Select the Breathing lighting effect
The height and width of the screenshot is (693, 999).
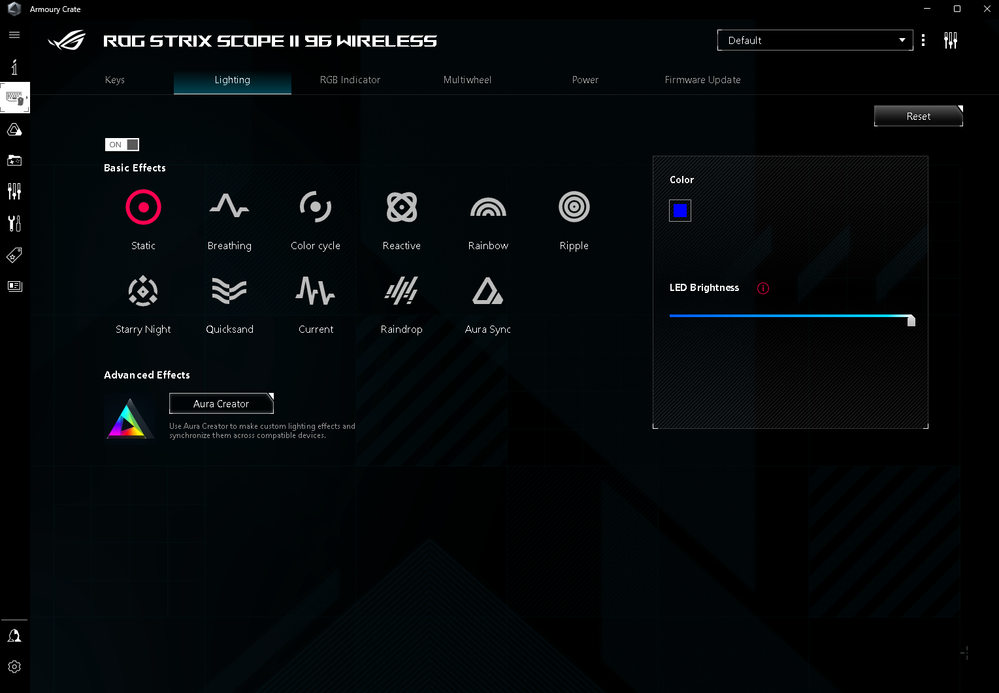pos(229,220)
